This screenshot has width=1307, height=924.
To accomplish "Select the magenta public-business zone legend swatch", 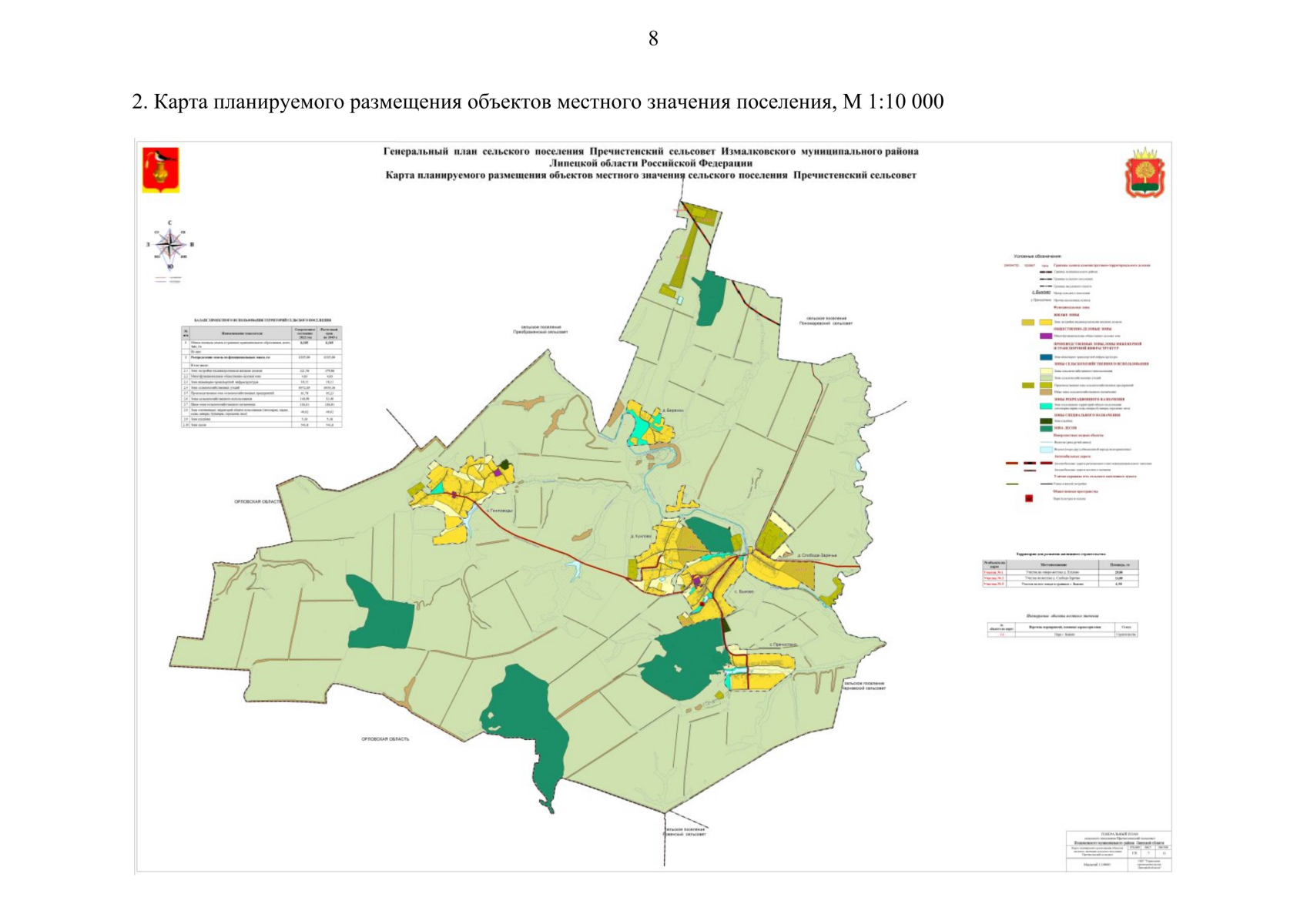I will pyautogui.click(x=1045, y=336).
